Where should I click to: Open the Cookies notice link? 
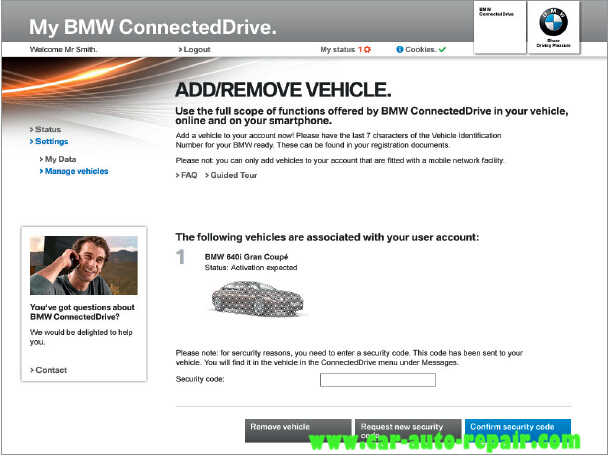[421, 50]
